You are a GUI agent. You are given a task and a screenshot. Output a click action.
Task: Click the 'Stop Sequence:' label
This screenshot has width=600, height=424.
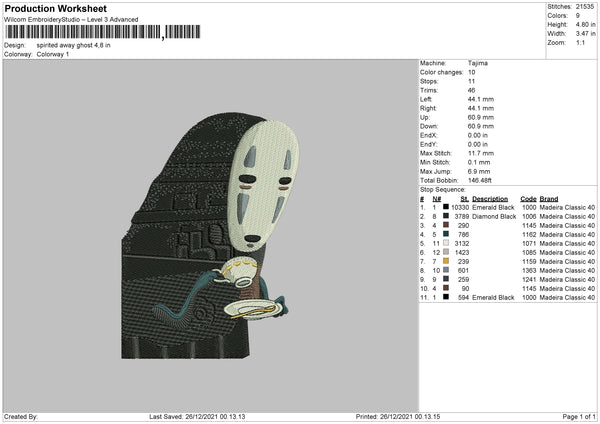(x=443, y=190)
